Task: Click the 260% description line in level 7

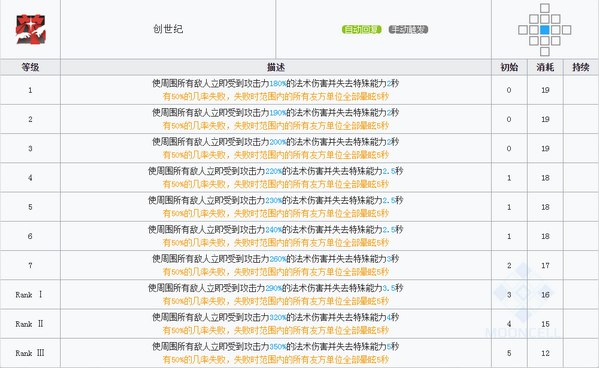Action: 275,259
